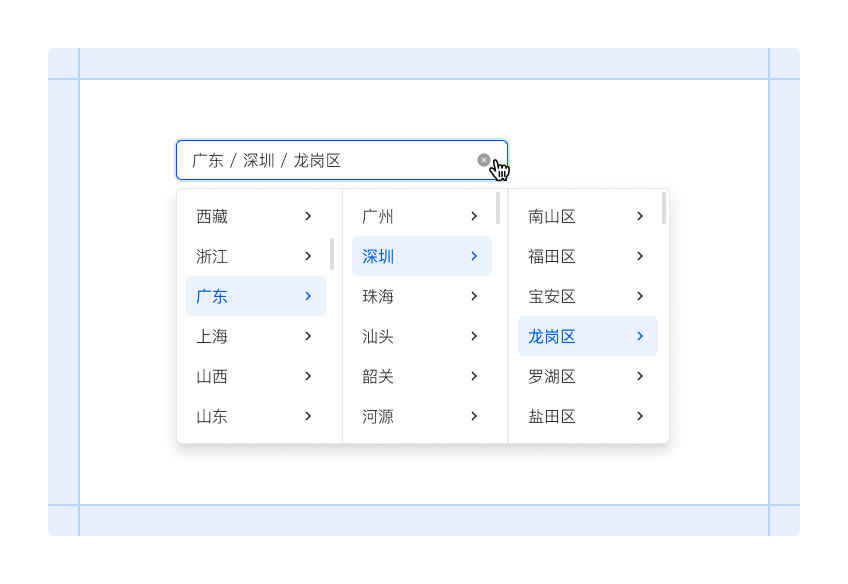
Task: Choose 韶关 in the second column
Action: pyautogui.click(x=378, y=376)
